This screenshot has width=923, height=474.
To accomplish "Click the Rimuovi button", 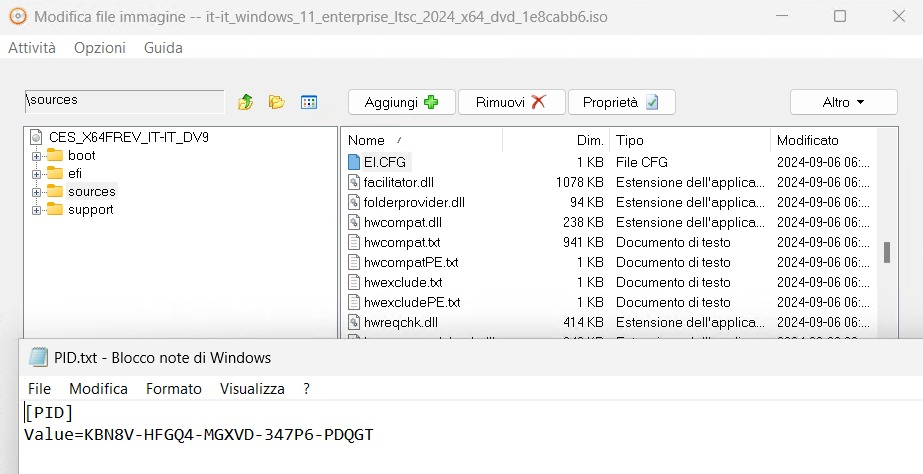I will 512,102.
